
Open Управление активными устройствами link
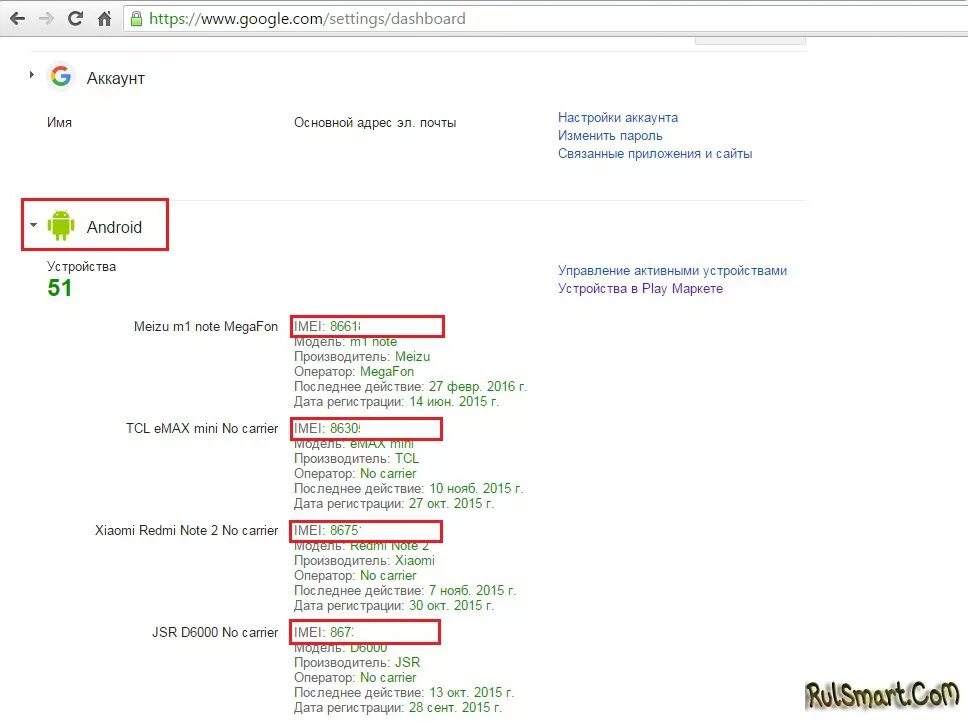pos(672,270)
